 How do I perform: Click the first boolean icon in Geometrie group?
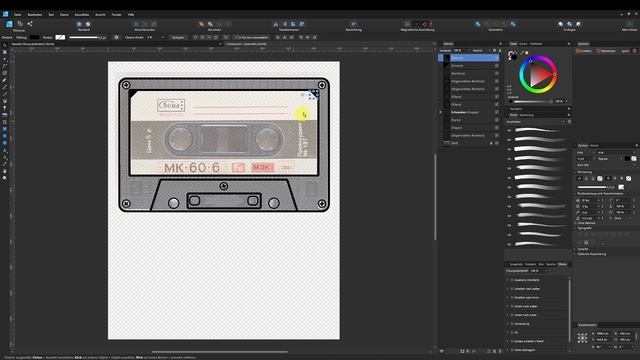[x=478, y=24]
